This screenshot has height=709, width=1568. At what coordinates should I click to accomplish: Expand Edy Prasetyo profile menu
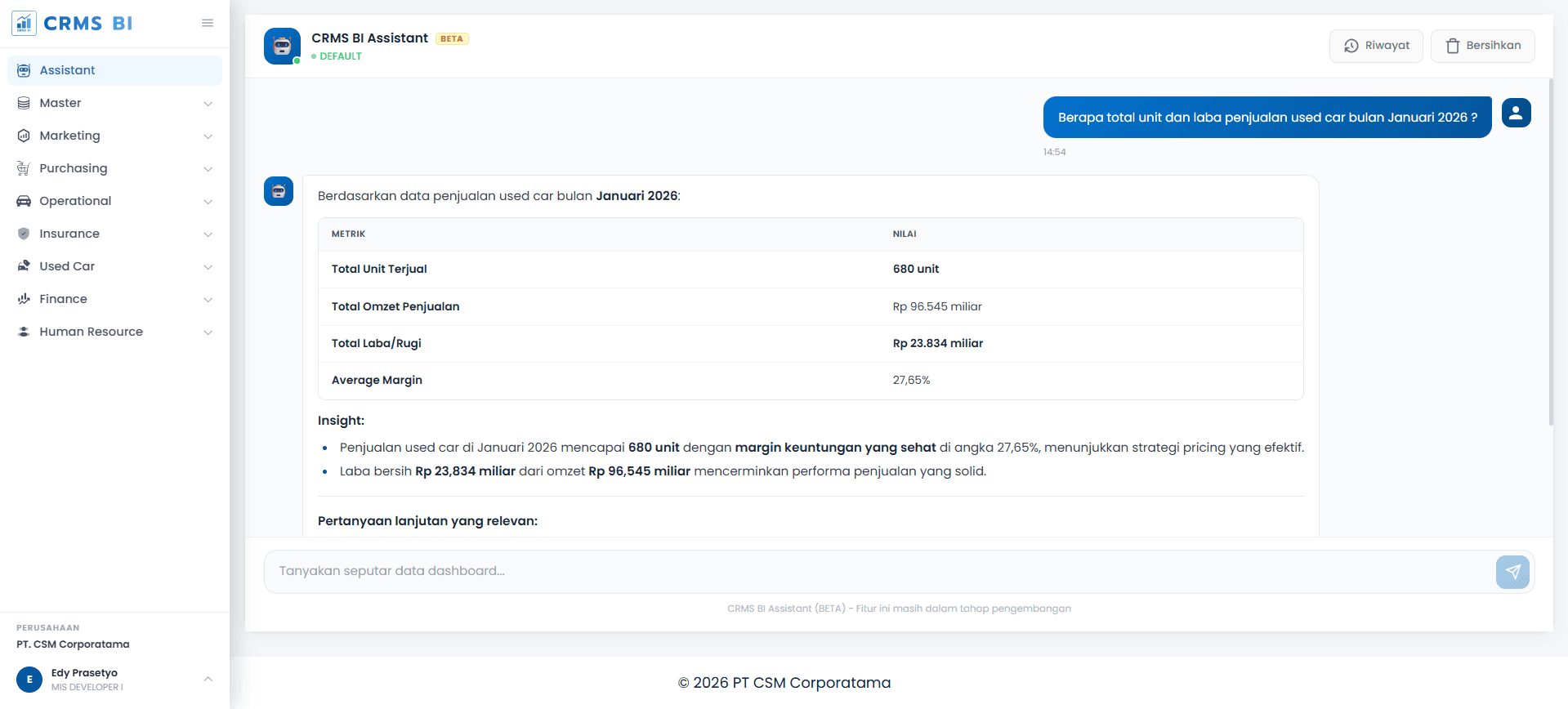pyautogui.click(x=208, y=679)
